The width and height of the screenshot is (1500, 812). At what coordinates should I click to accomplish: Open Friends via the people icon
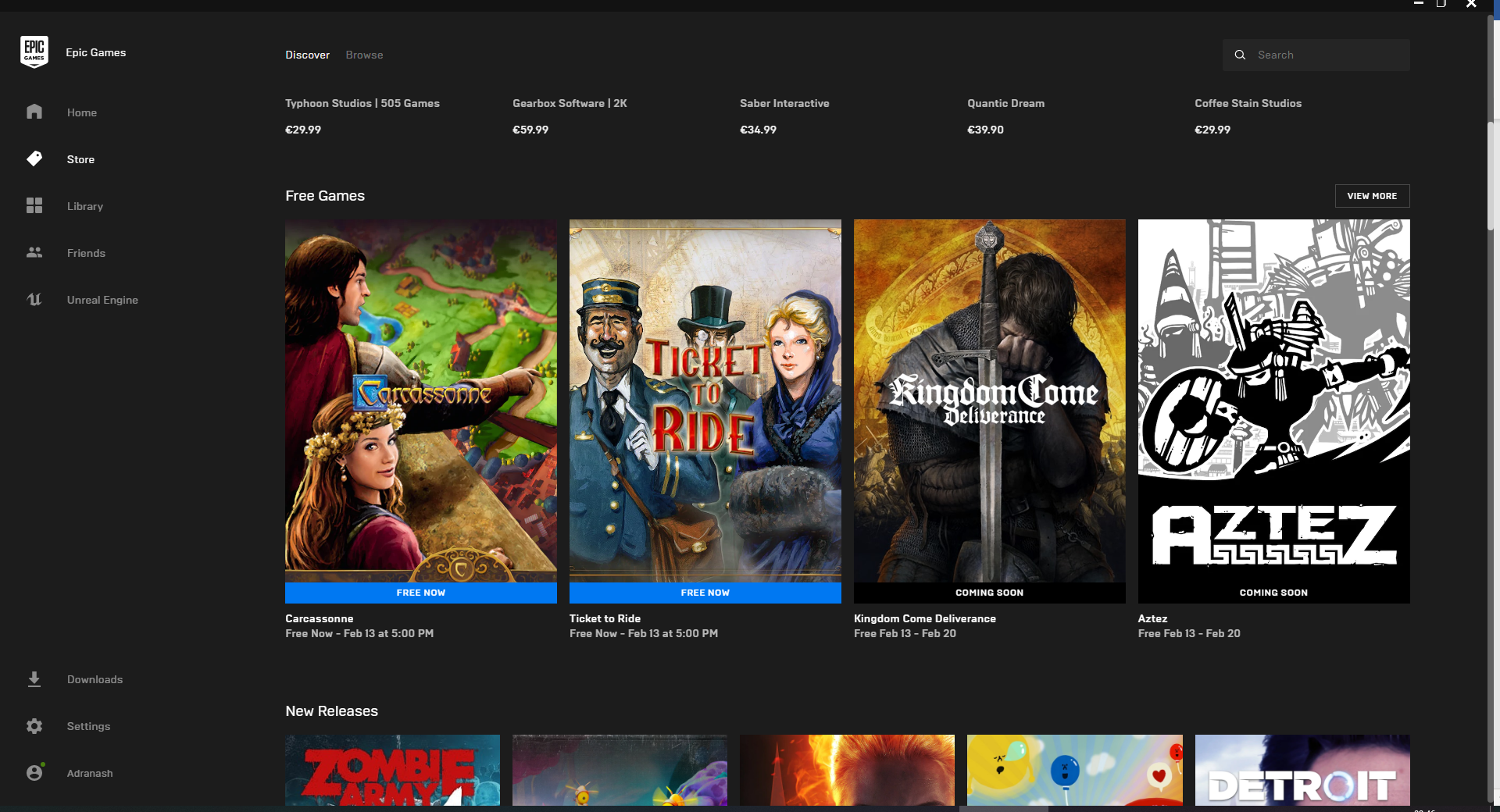34,252
